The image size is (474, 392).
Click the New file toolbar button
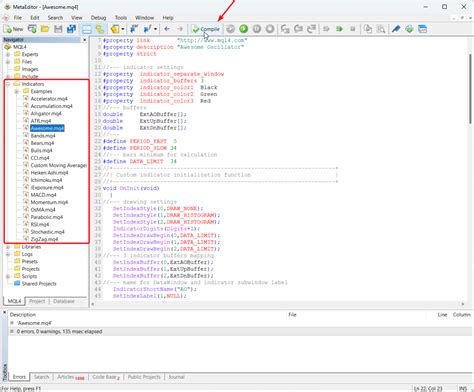click(13, 29)
